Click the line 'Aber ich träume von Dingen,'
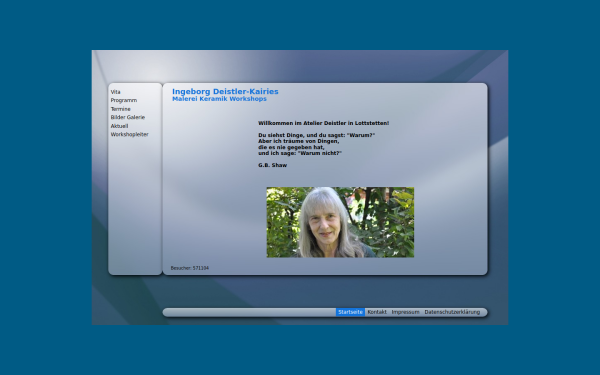This screenshot has width=600, height=375. click(x=298, y=141)
